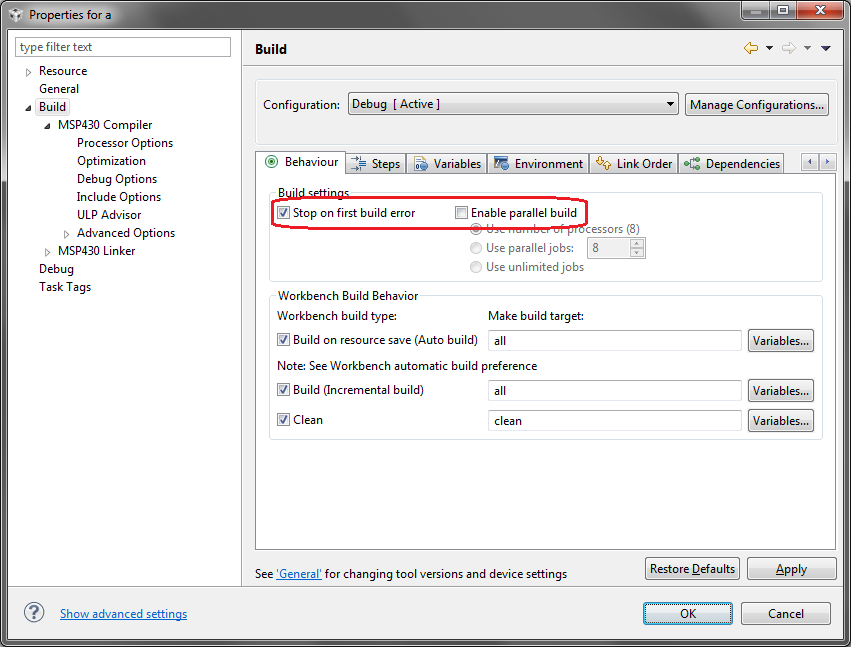The width and height of the screenshot is (851, 647).
Task: Select the Variables tab icon
Action: pos(421,162)
